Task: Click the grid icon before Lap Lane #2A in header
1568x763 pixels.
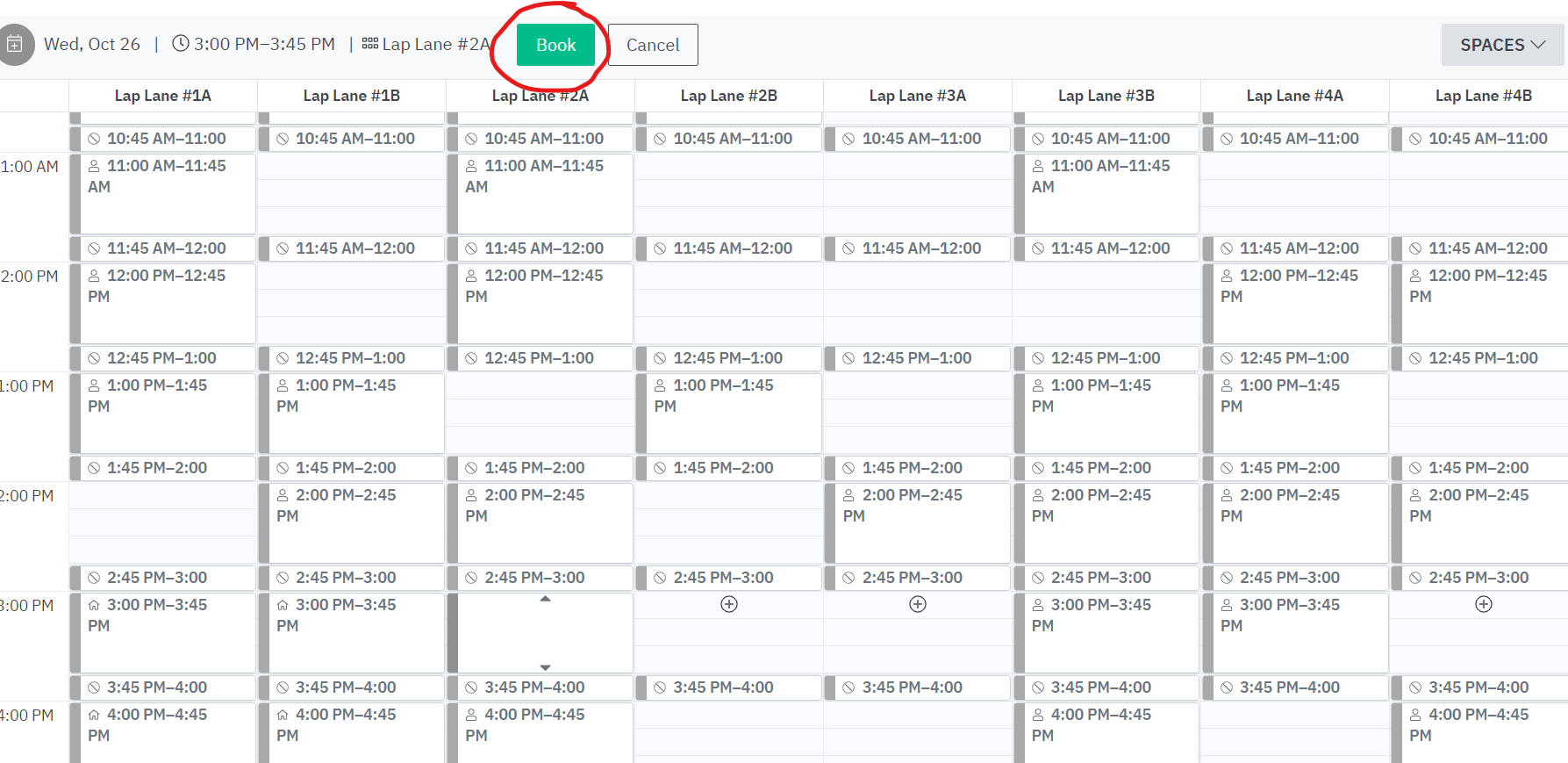Action: 370,43
